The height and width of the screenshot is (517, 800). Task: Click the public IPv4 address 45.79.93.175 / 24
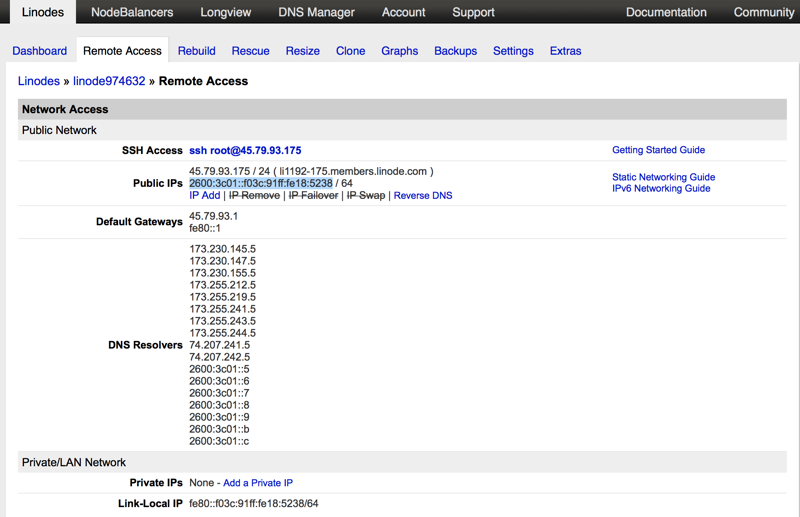[x=230, y=171]
